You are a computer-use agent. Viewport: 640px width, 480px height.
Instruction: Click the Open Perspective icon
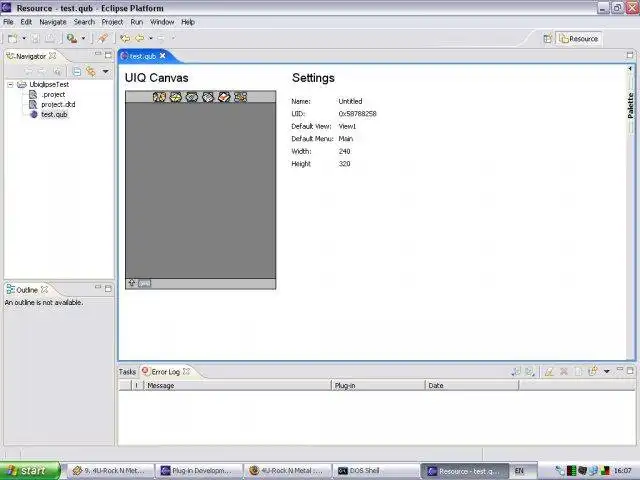click(548, 39)
